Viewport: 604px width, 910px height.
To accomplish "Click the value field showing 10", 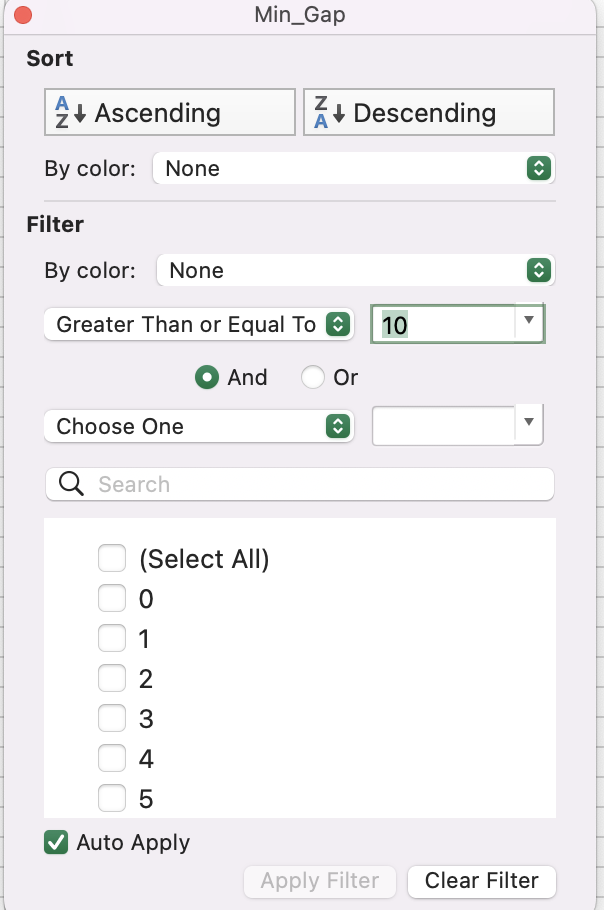I will (440, 323).
